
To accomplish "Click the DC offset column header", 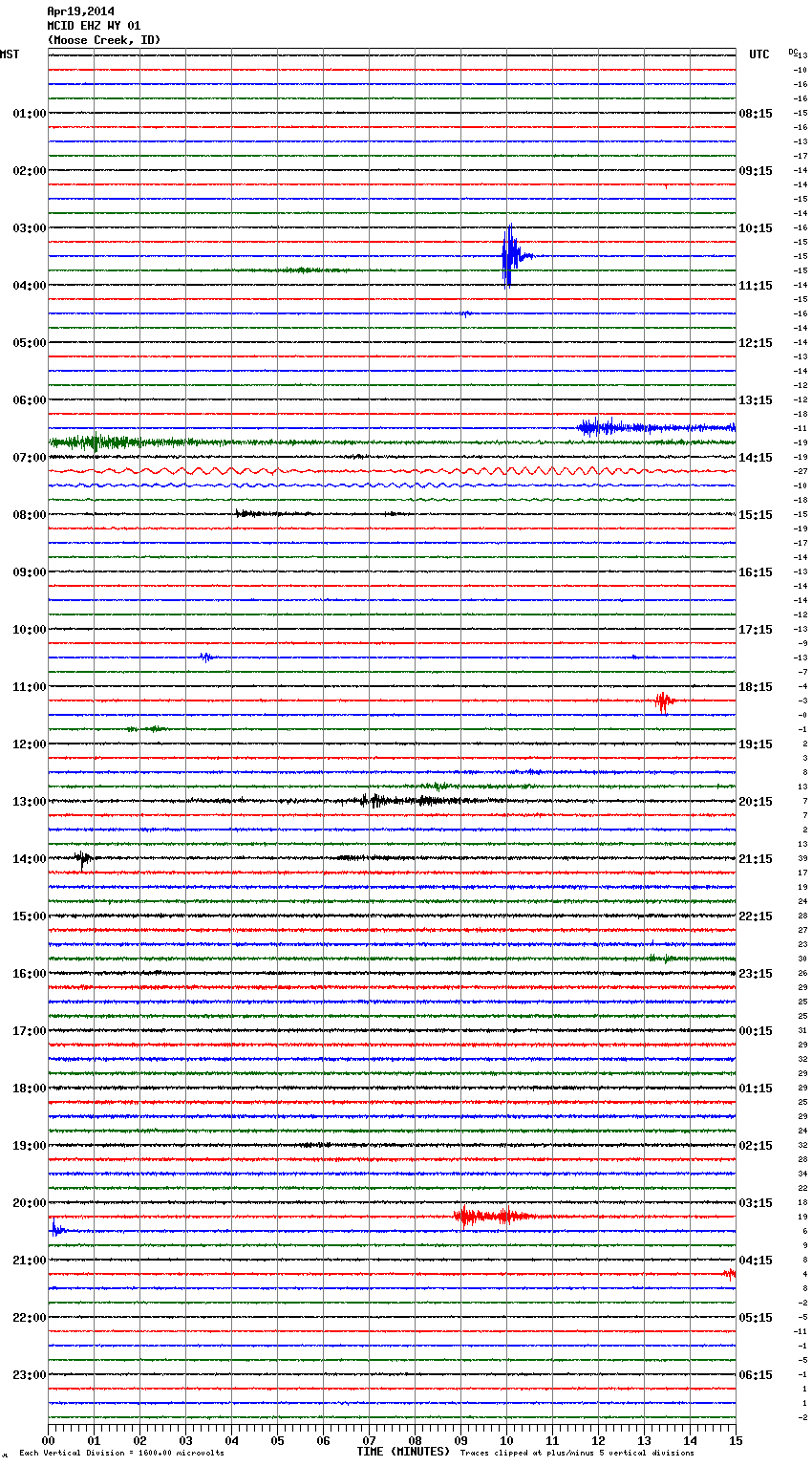I will (792, 52).
